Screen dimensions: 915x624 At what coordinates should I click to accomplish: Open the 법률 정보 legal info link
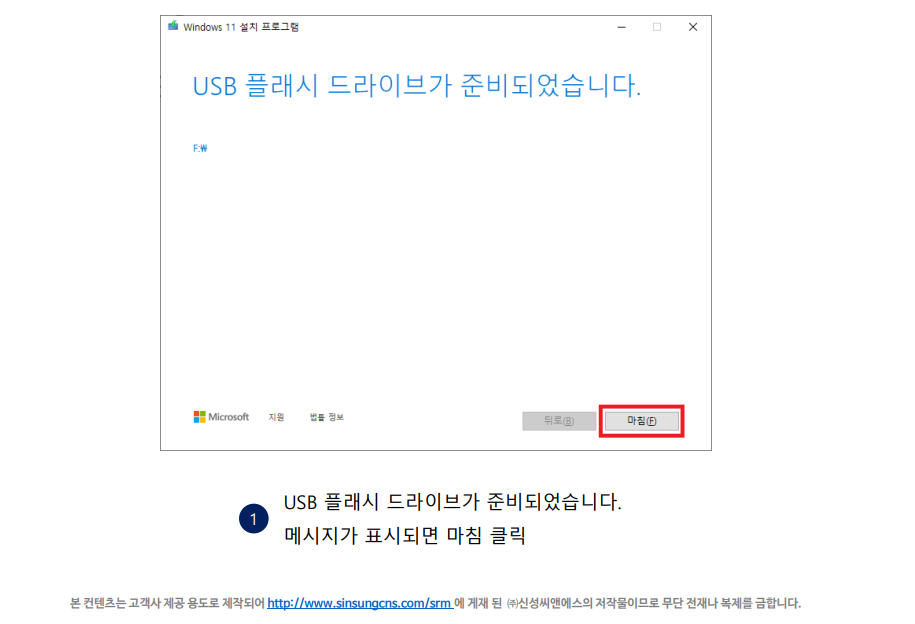coord(326,417)
